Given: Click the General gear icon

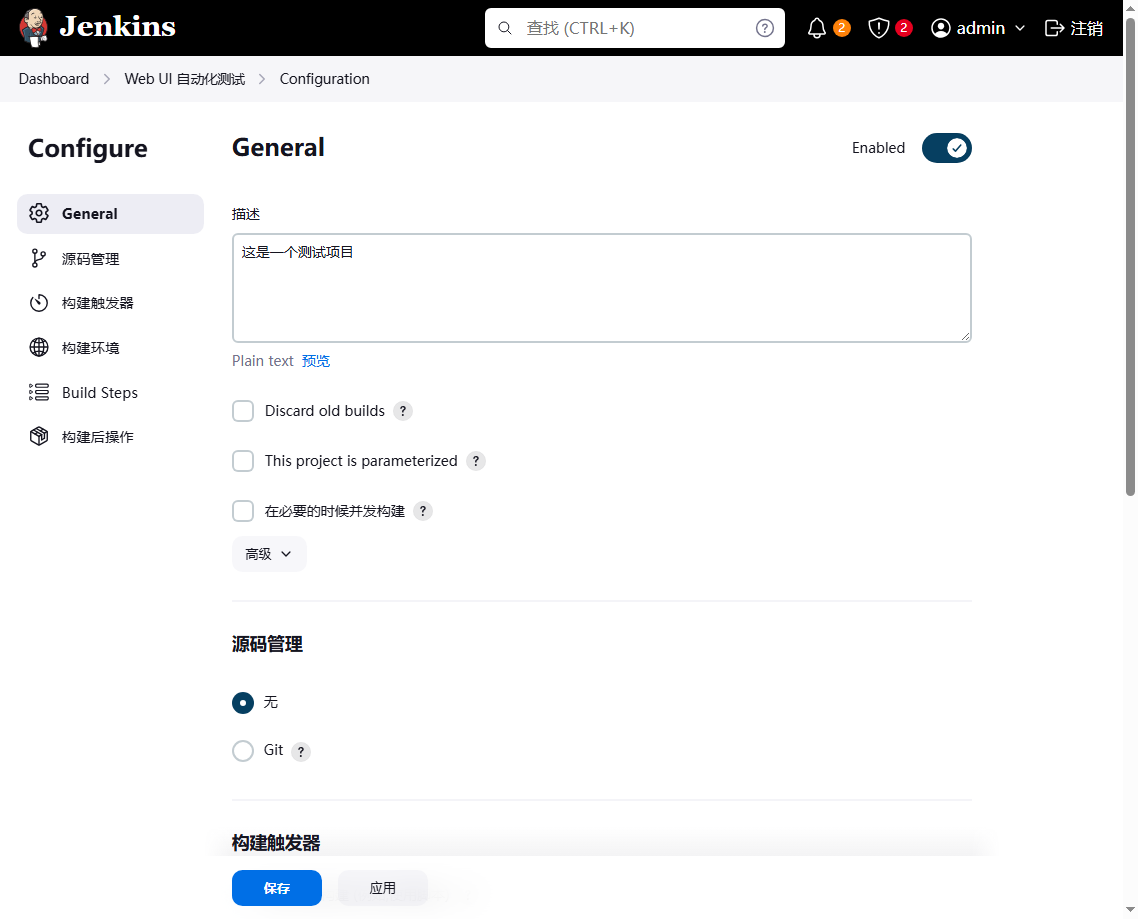Looking at the screenshot, I should 39,213.
